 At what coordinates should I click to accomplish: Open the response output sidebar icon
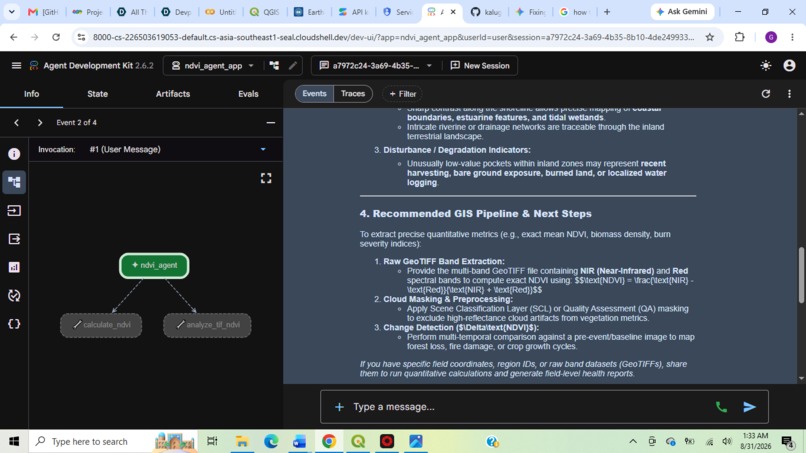[14, 239]
